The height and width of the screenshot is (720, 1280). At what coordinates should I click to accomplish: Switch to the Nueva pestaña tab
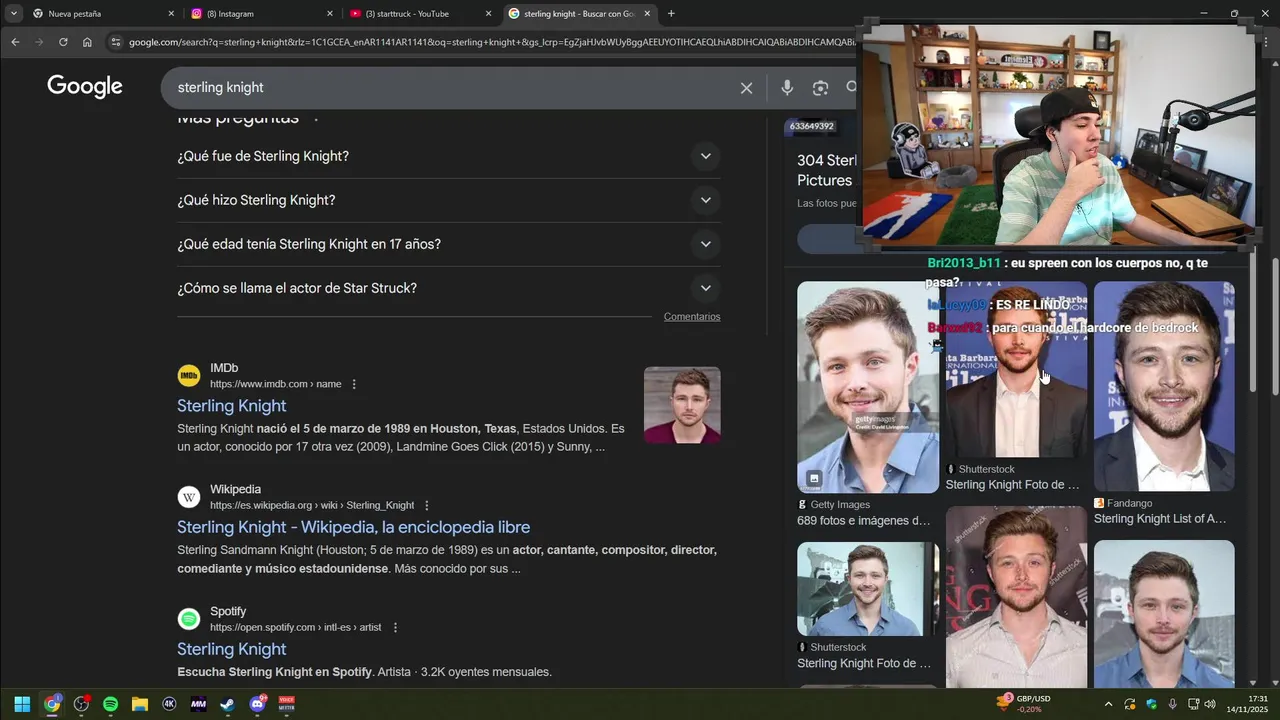[x=101, y=14]
